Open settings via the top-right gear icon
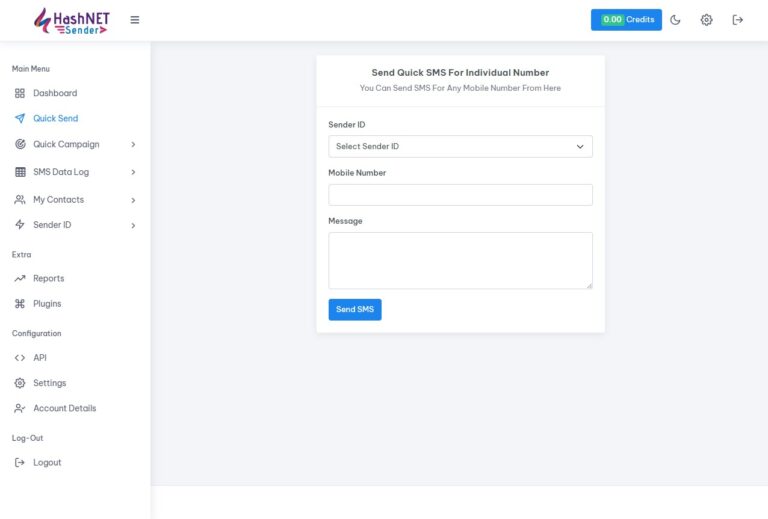The image size is (768, 519). point(706,20)
